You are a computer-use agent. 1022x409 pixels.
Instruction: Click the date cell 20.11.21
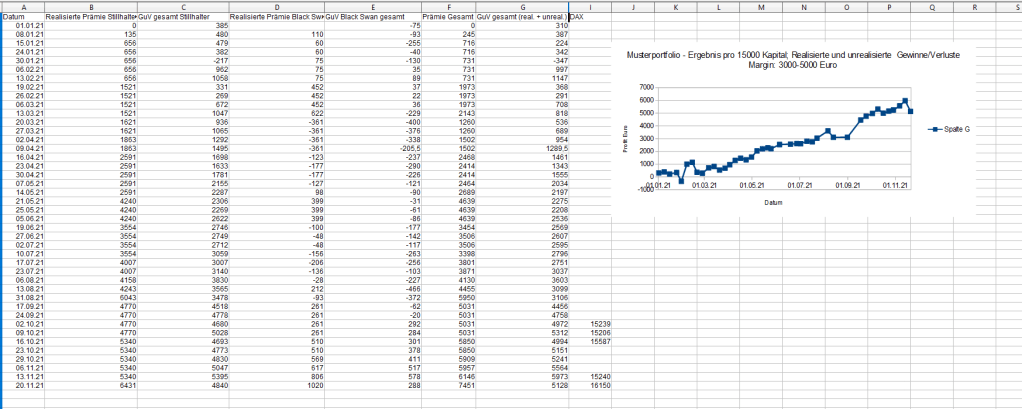click(22, 384)
